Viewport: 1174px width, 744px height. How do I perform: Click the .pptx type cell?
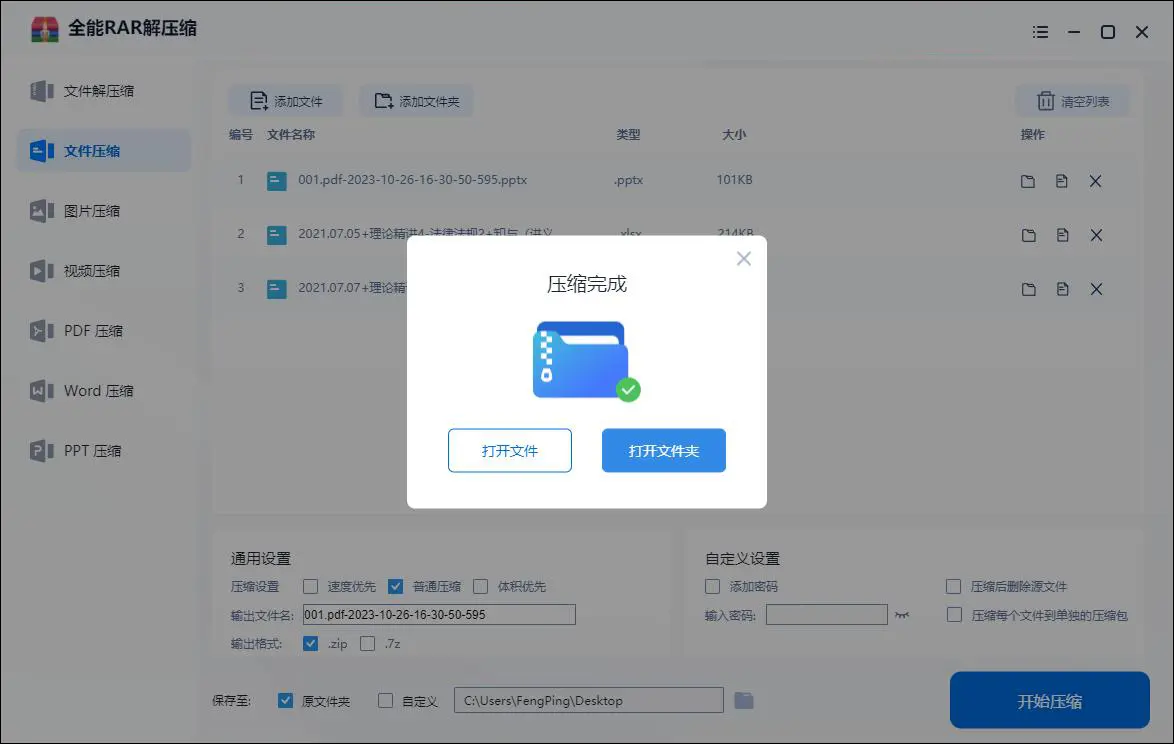[x=628, y=180]
